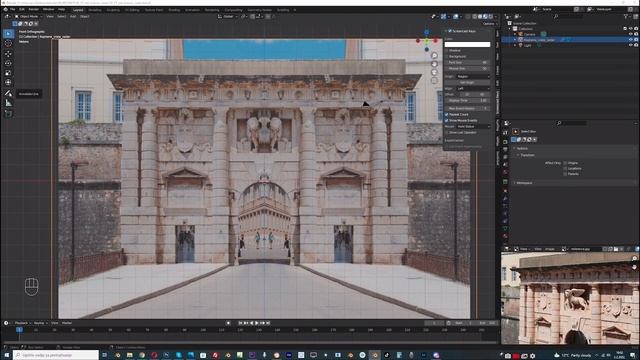Screen dimensions: 640x360
Task: Click the Set Origin button
Action: coord(467,82)
